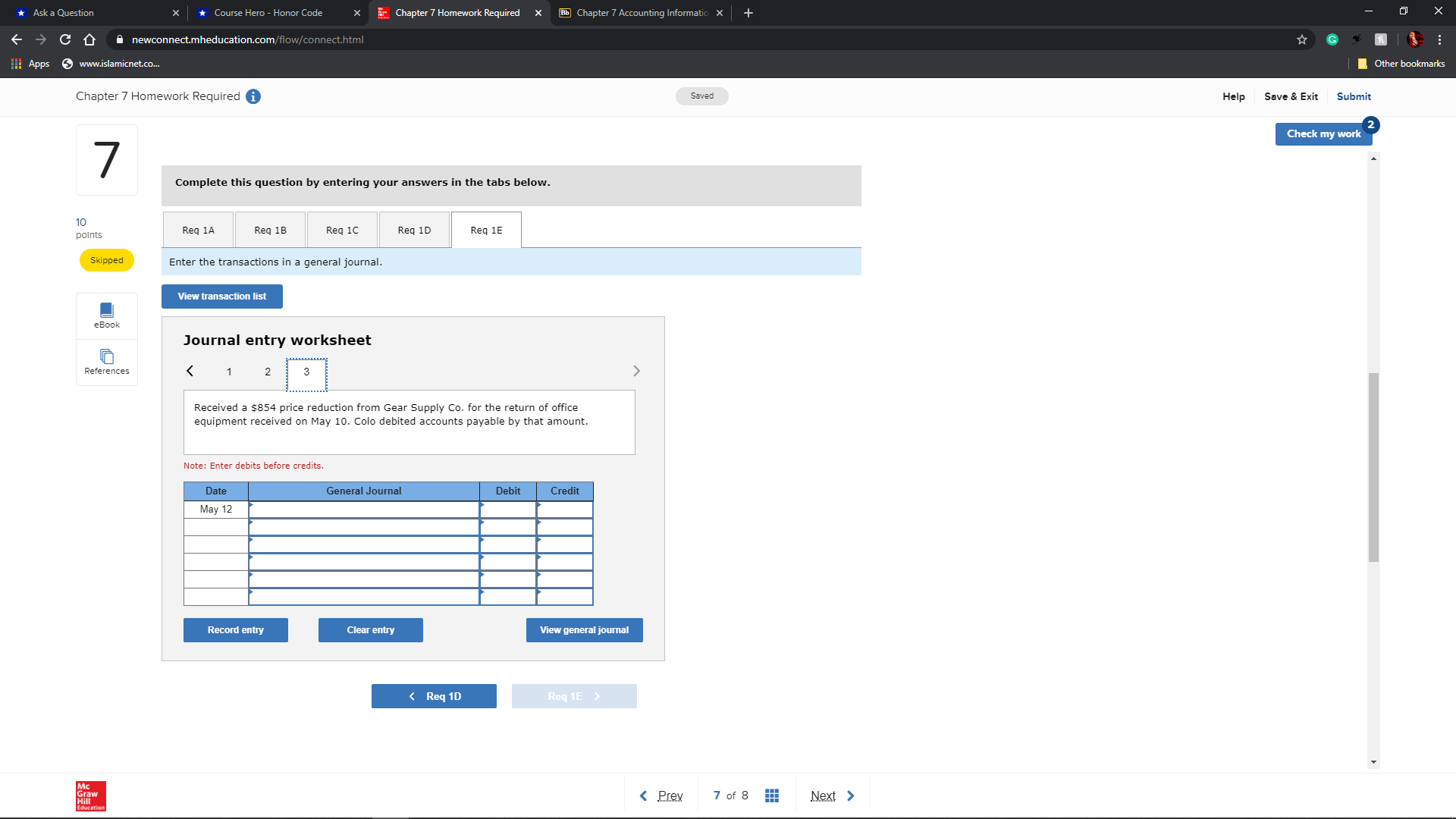
Task: Reload the Connect homework page
Action: pyautogui.click(x=64, y=39)
